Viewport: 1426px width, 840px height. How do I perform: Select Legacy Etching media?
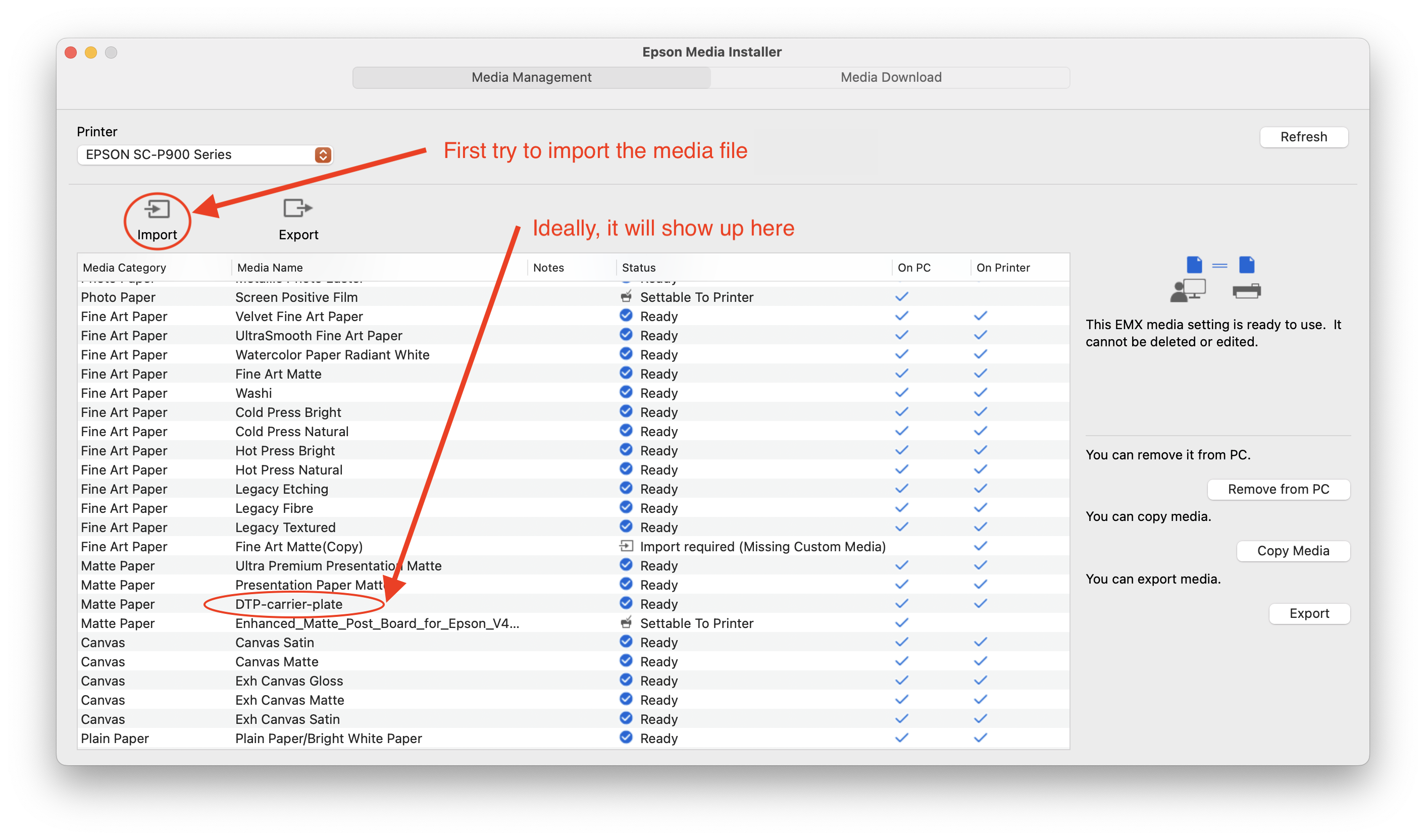coord(573,489)
